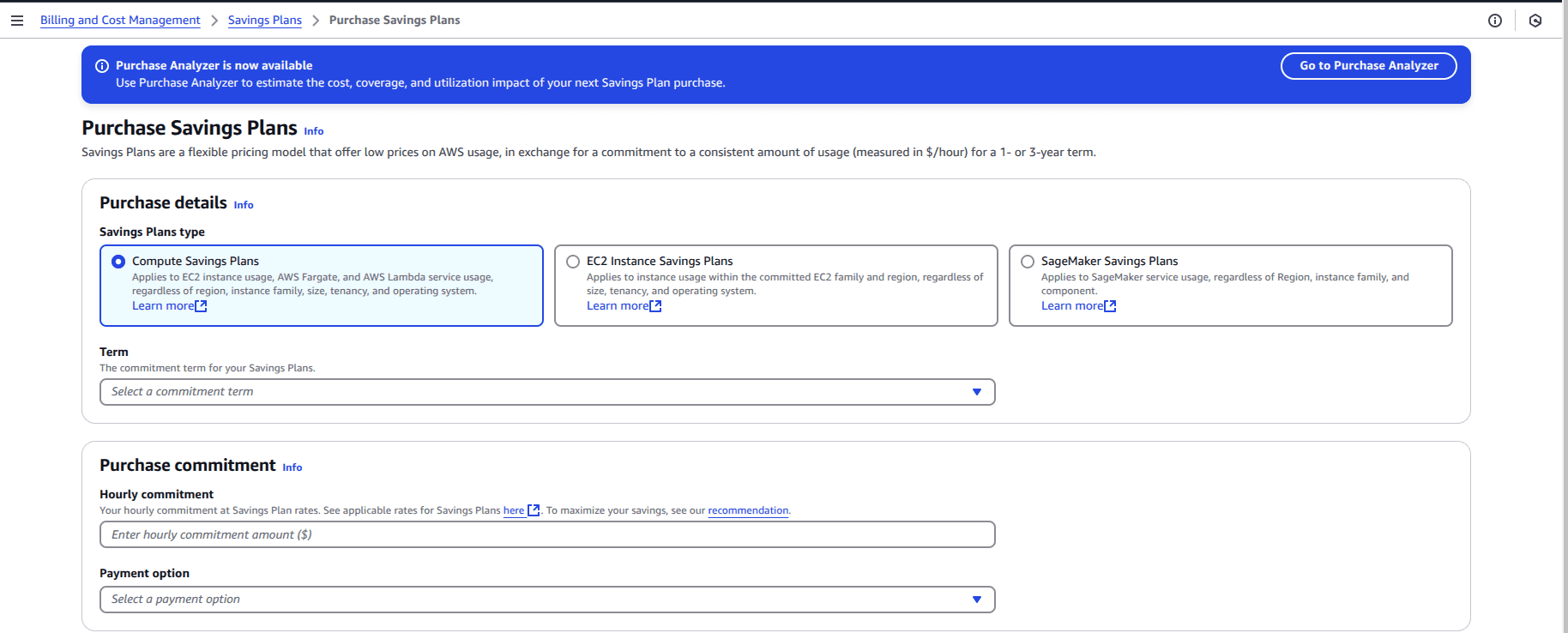
Task: Open Learn more under Compute Savings Plans
Action: [163, 306]
